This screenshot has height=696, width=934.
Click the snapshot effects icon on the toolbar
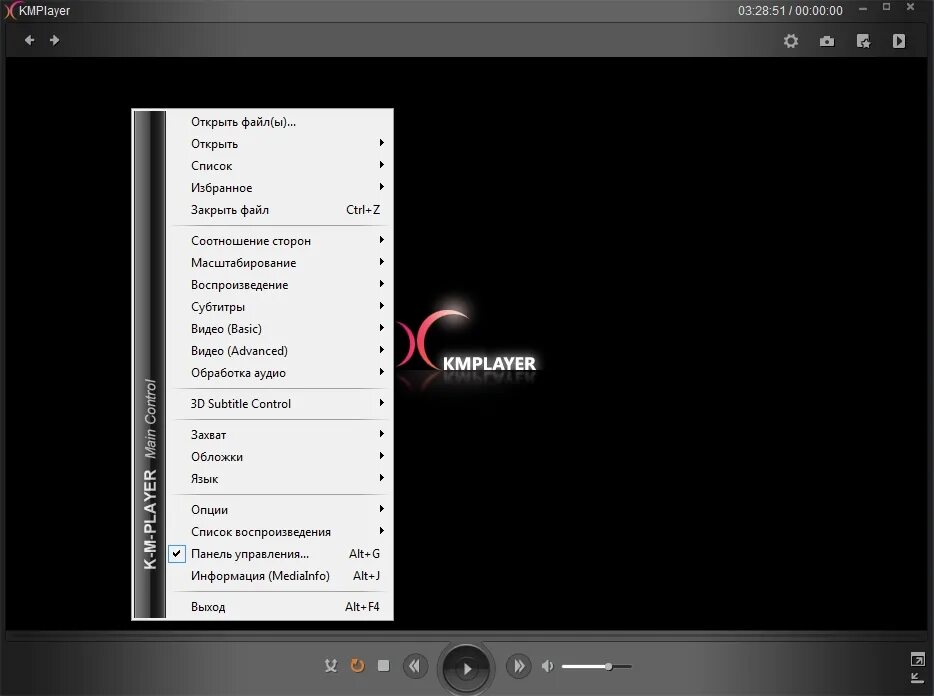click(x=863, y=41)
